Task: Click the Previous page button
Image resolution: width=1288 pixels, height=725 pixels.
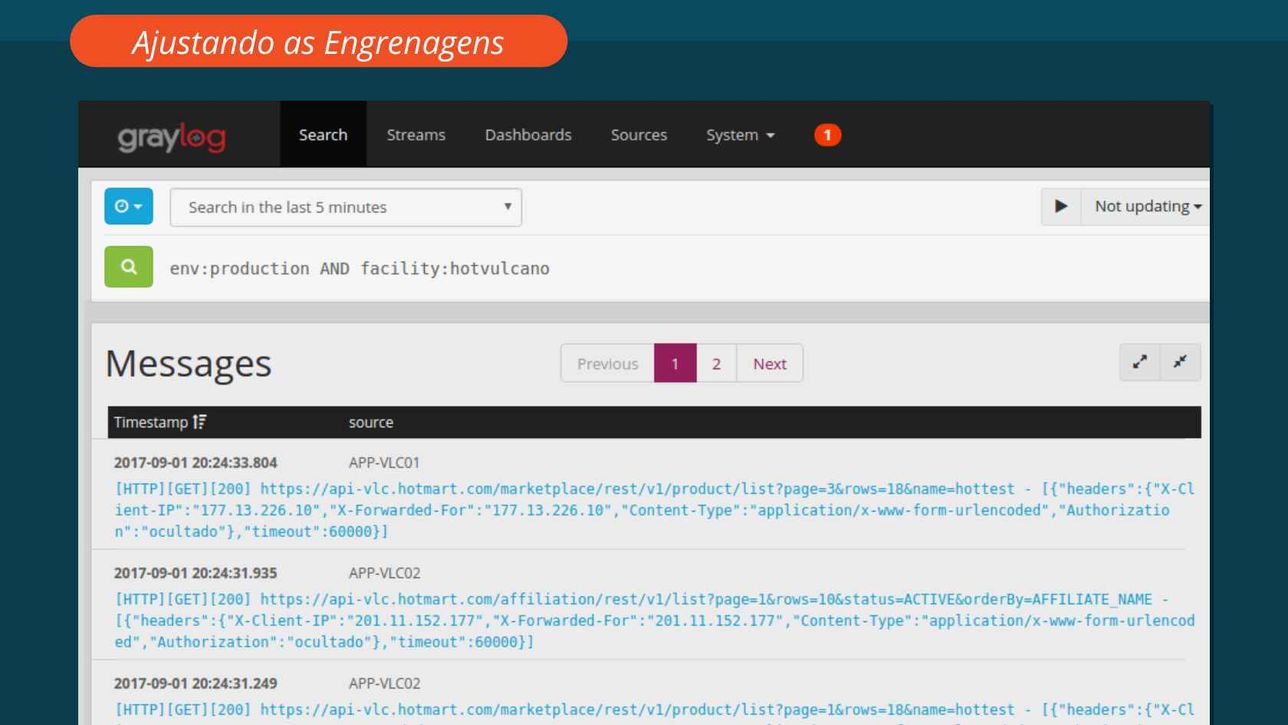Action: tap(607, 364)
